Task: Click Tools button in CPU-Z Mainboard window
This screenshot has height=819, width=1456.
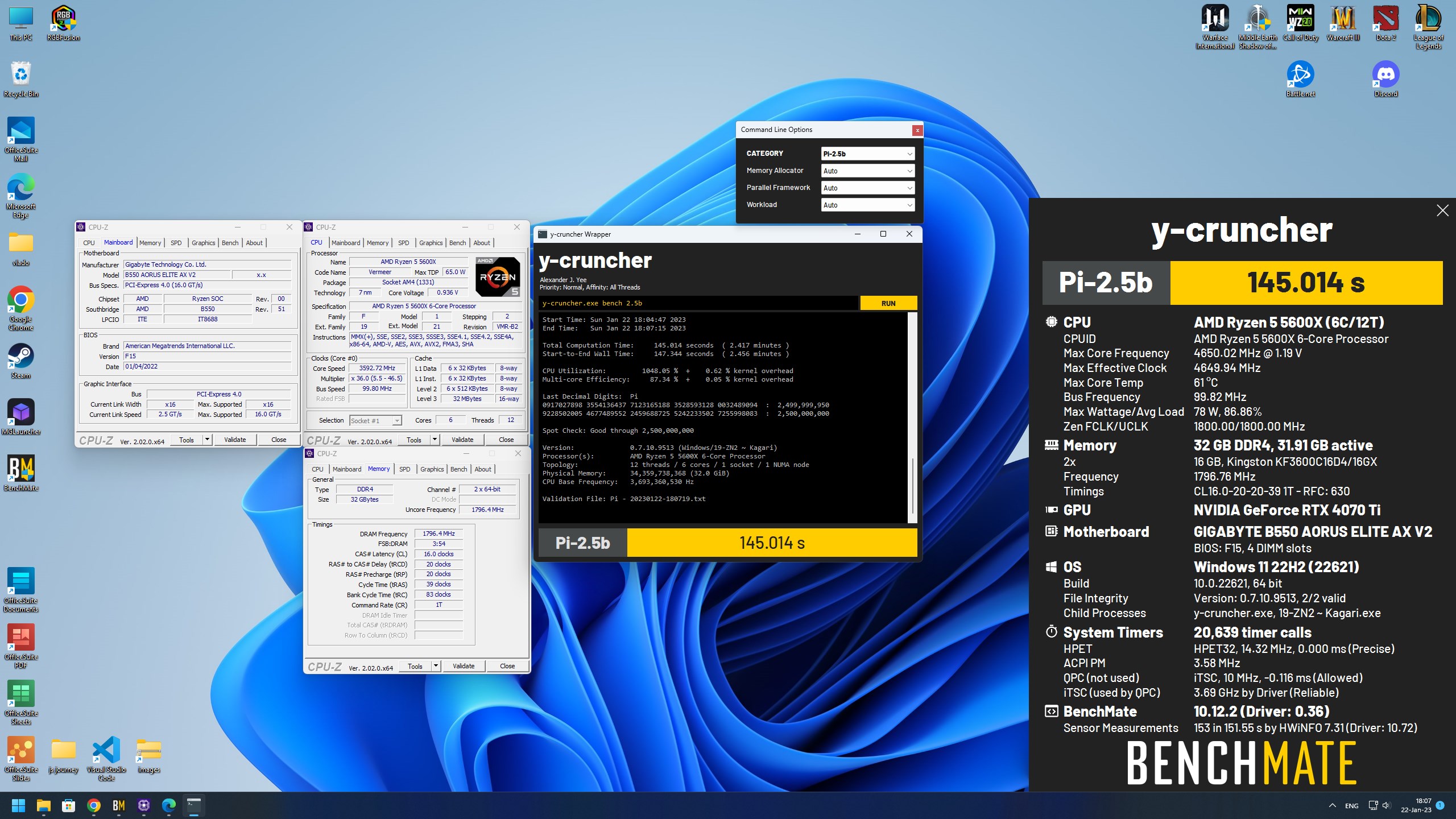Action: (187, 440)
